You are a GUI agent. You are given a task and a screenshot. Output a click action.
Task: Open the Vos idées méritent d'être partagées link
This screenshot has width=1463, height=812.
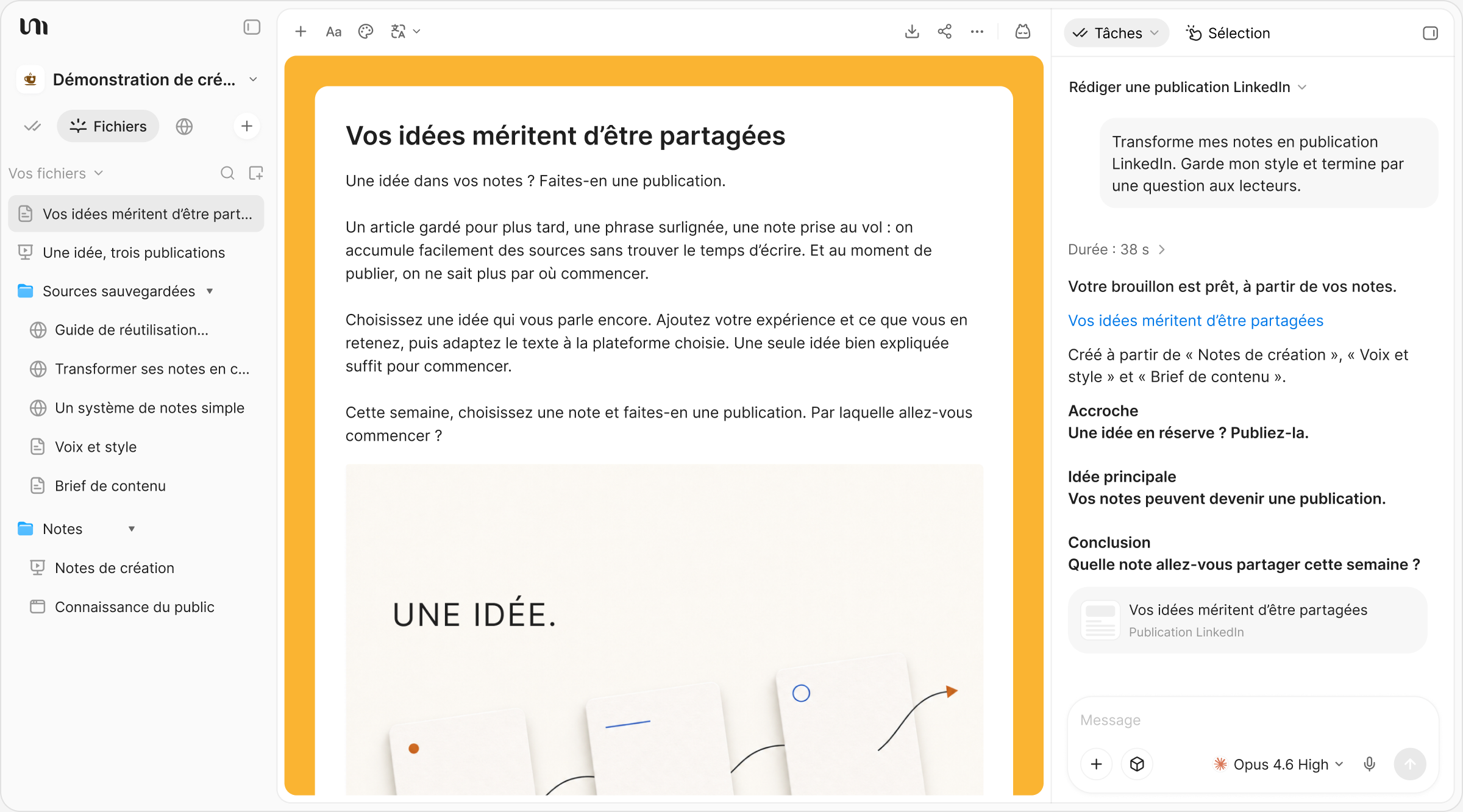pos(1195,321)
